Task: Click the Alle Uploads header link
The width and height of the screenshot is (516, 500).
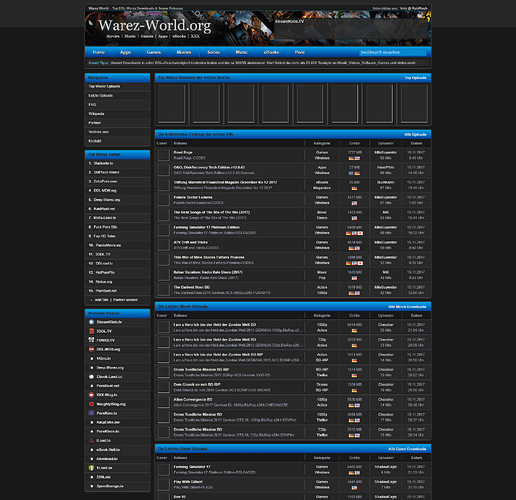Action: coord(415,134)
